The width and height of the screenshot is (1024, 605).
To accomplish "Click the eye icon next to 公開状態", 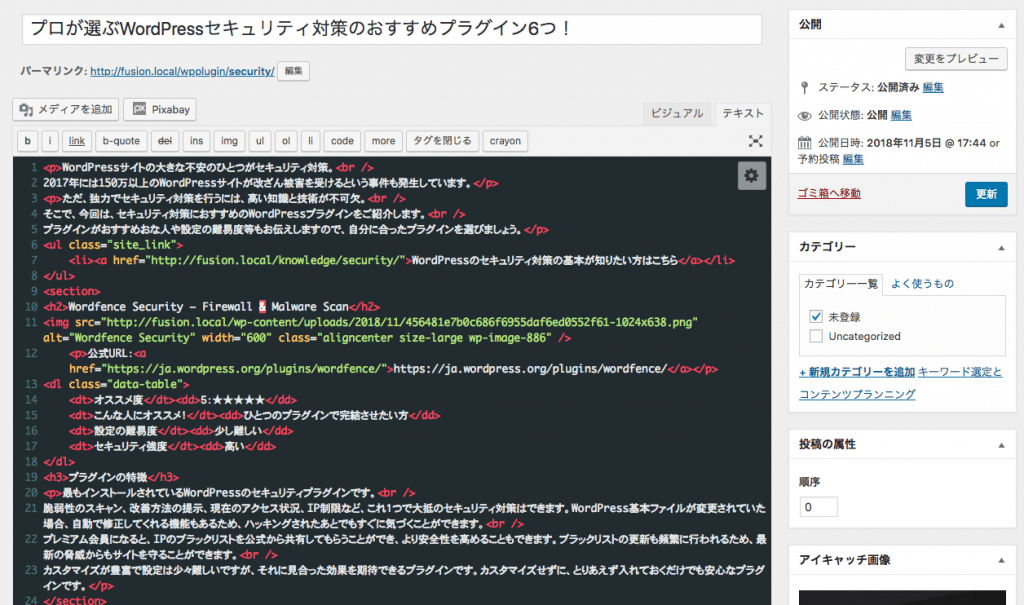I will pos(805,116).
